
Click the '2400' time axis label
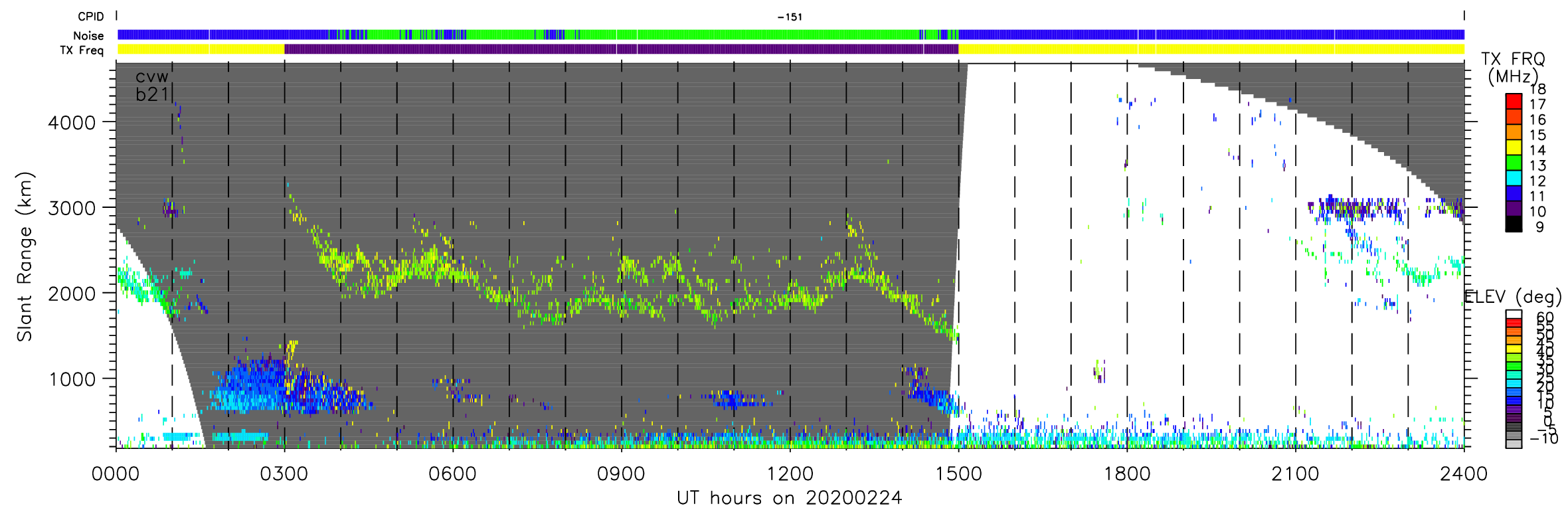(1464, 474)
